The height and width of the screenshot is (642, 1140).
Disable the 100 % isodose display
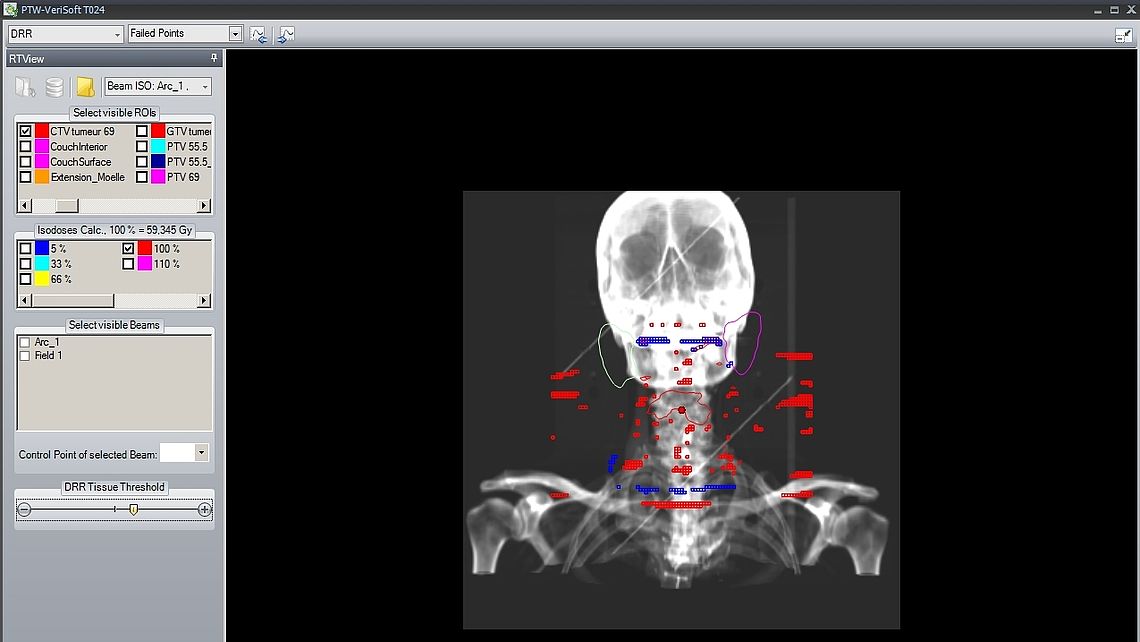[127, 248]
